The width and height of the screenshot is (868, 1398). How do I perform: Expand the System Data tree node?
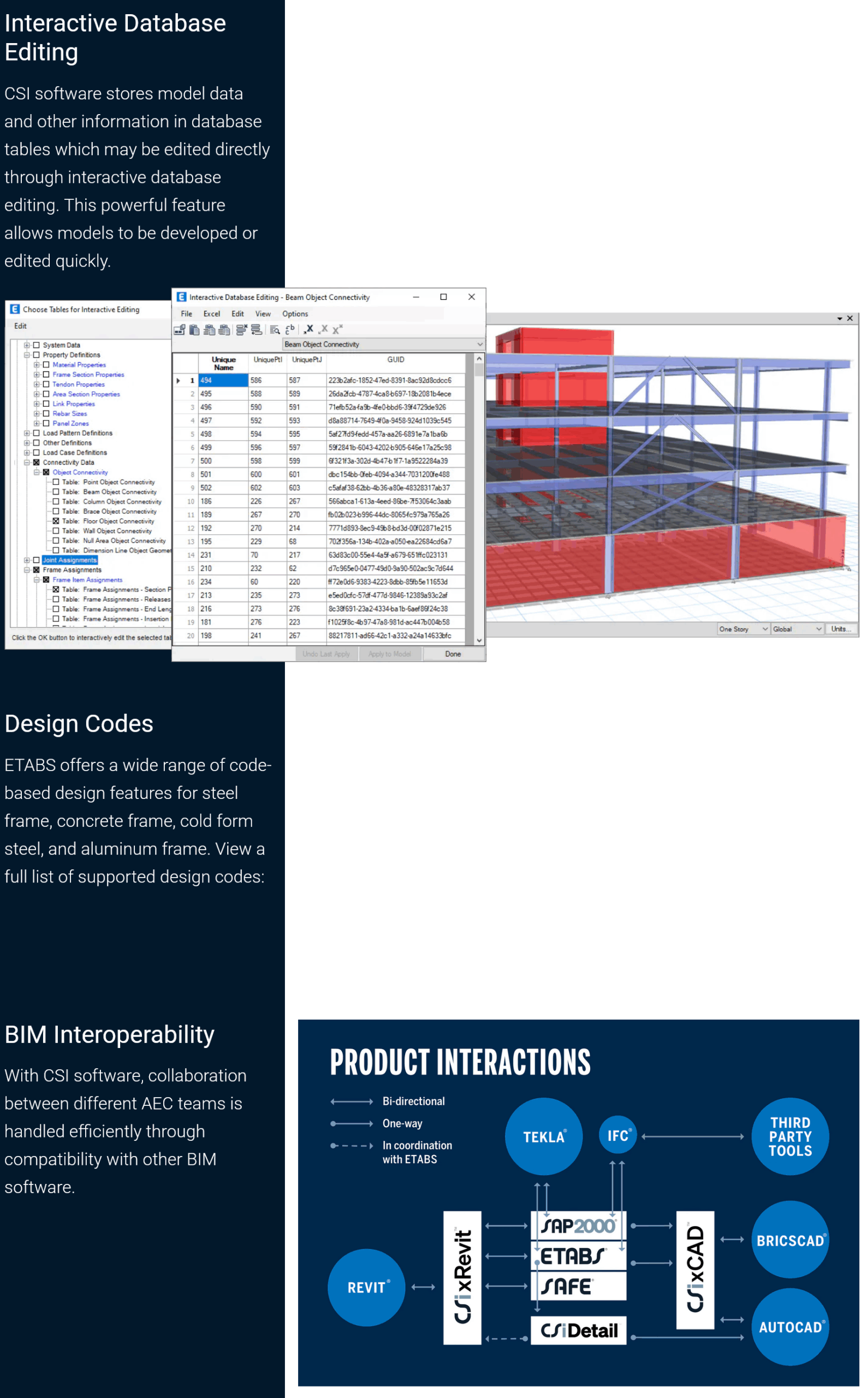26,345
